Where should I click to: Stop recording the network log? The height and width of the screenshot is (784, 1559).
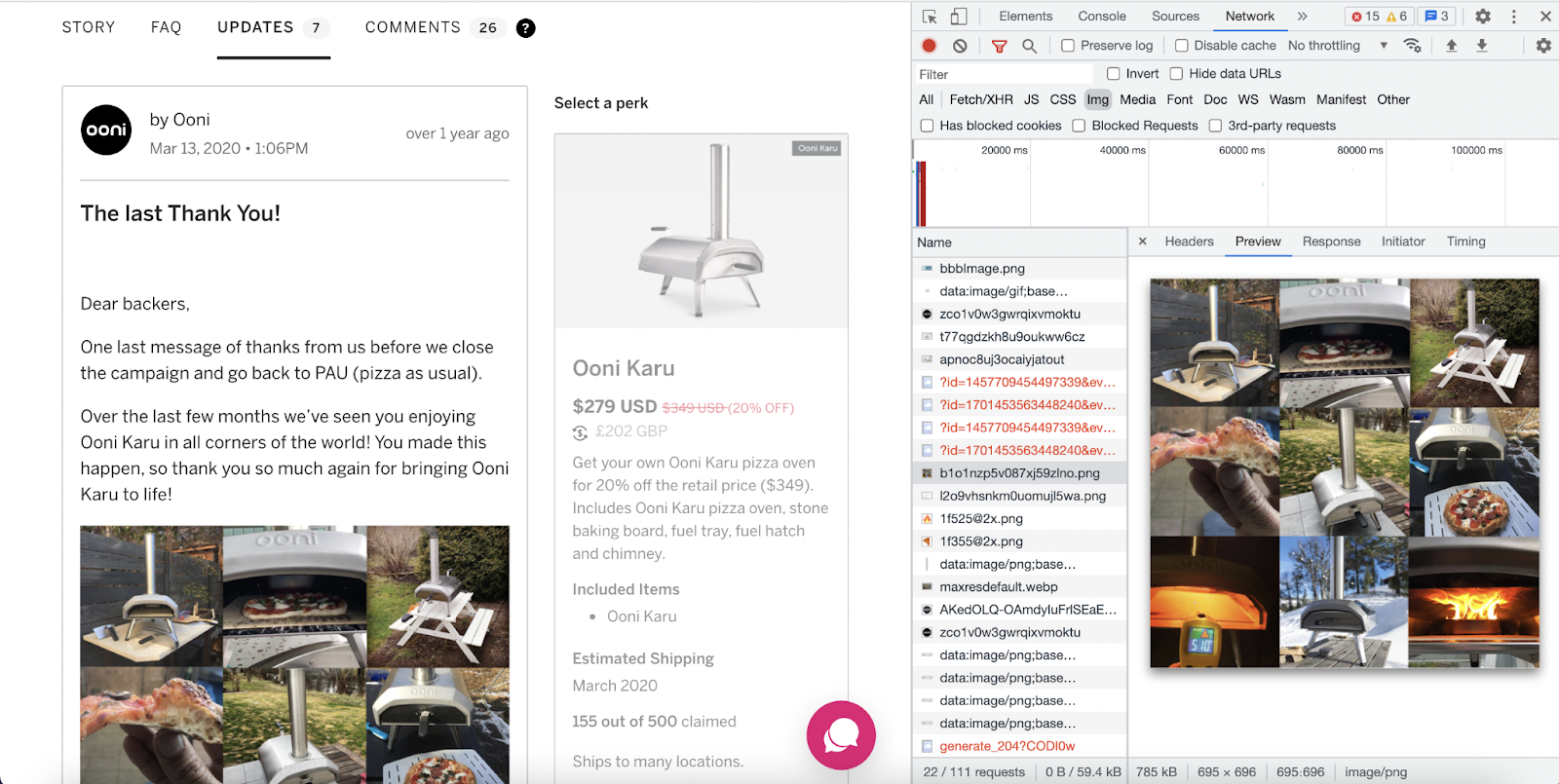930,46
